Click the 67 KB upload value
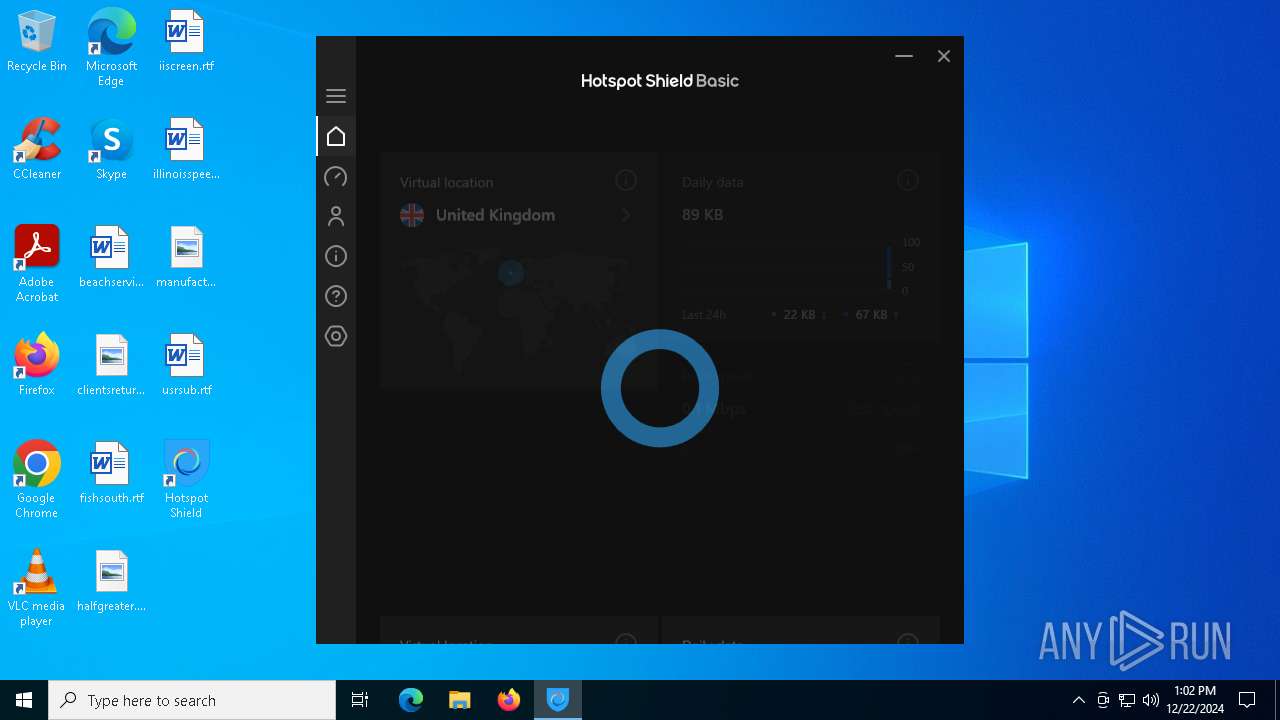This screenshot has width=1280, height=720. pos(871,314)
